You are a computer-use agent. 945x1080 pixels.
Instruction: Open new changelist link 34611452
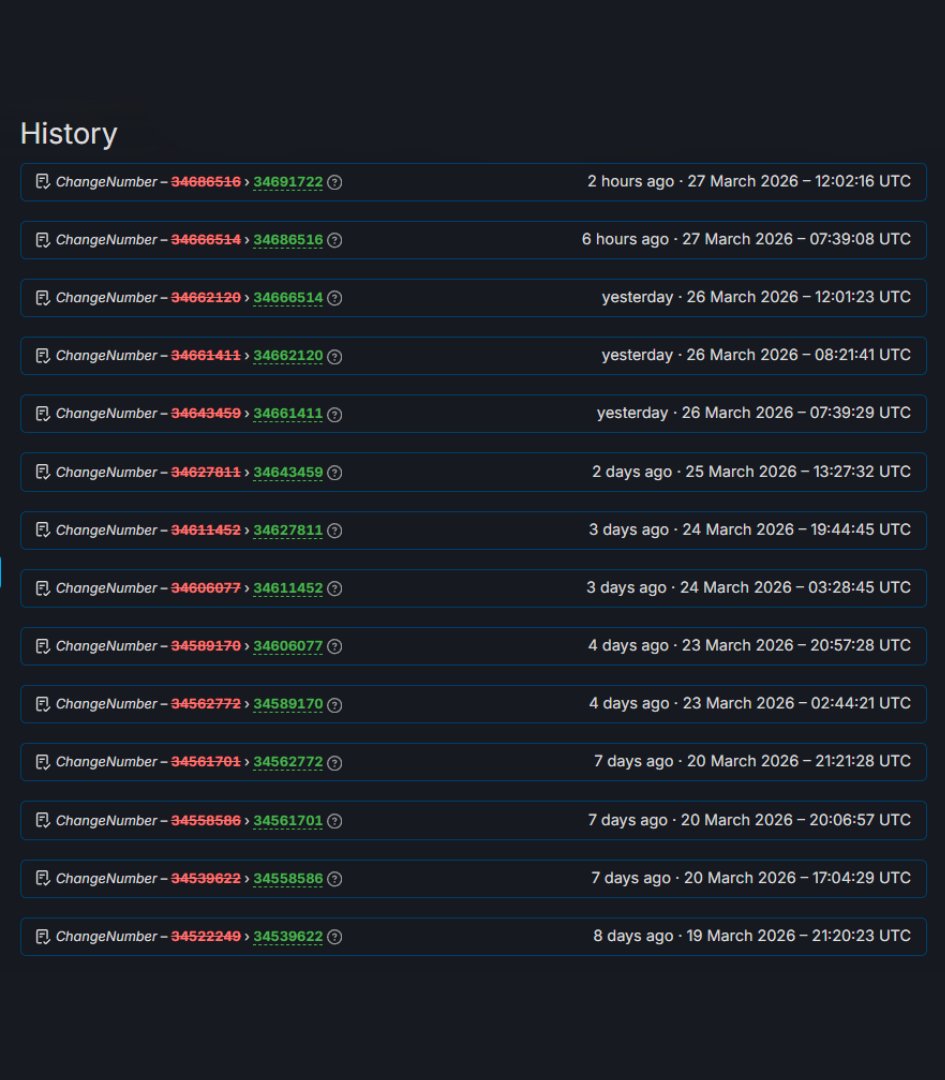[x=288, y=588]
